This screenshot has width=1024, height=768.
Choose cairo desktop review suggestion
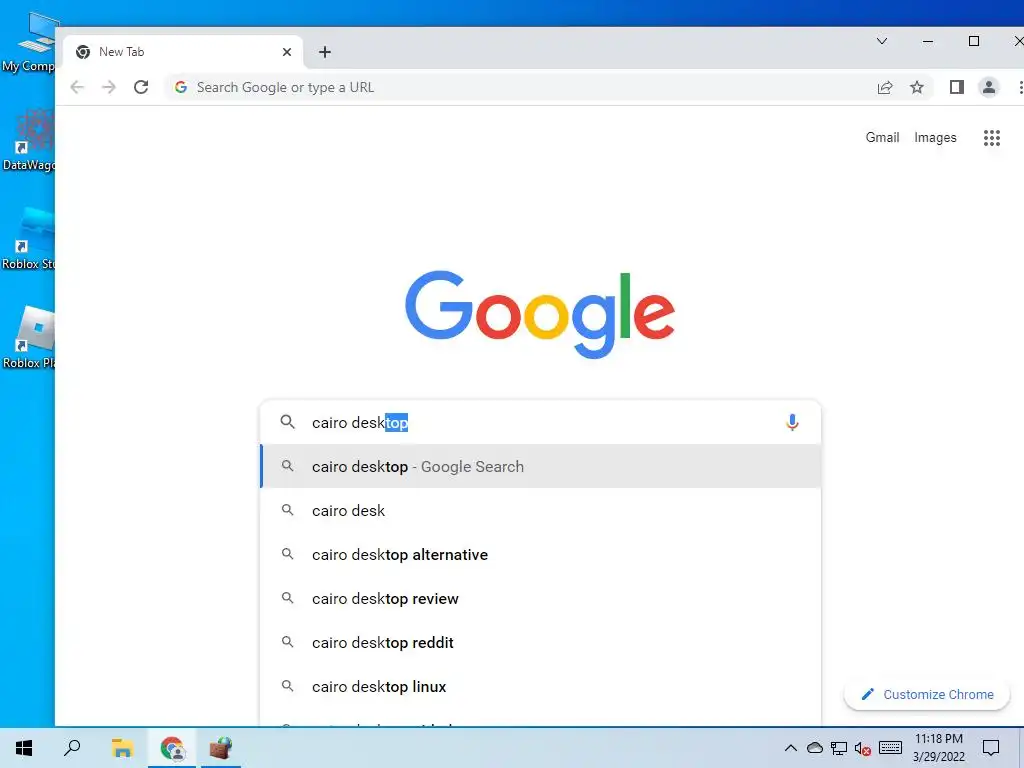pos(541,598)
